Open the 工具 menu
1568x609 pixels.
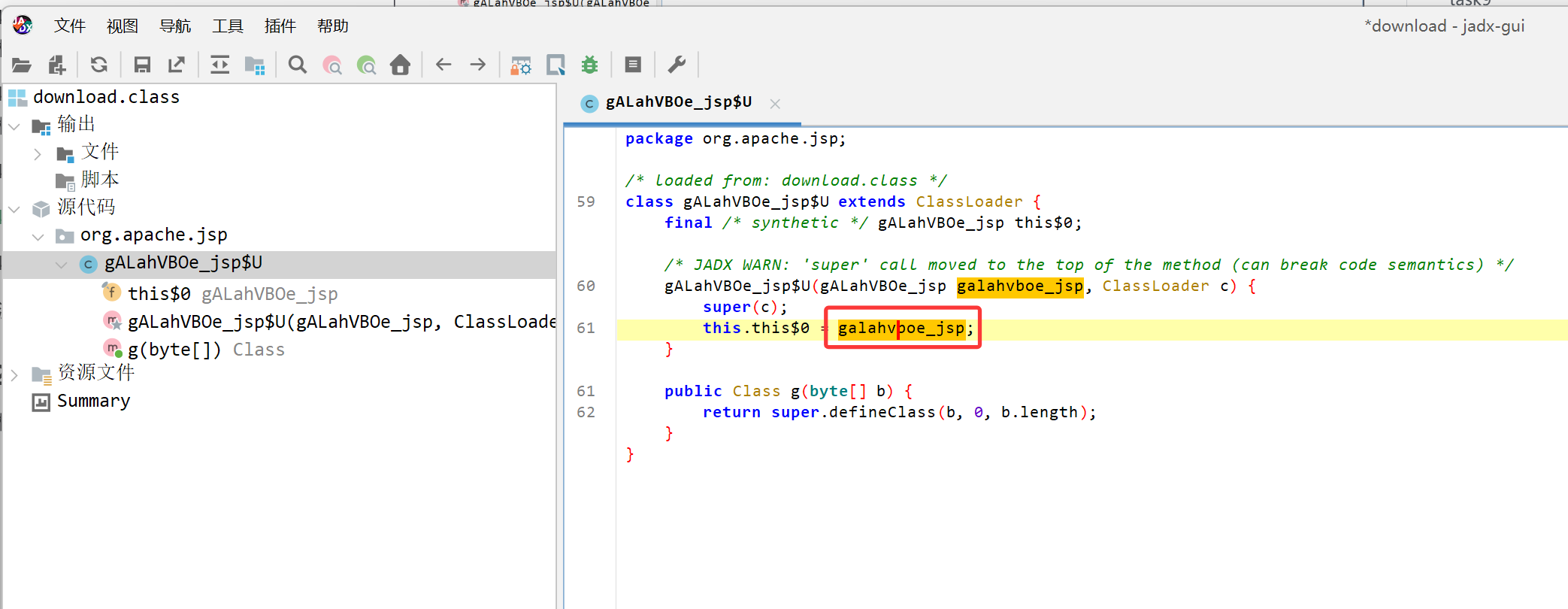[227, 26]
